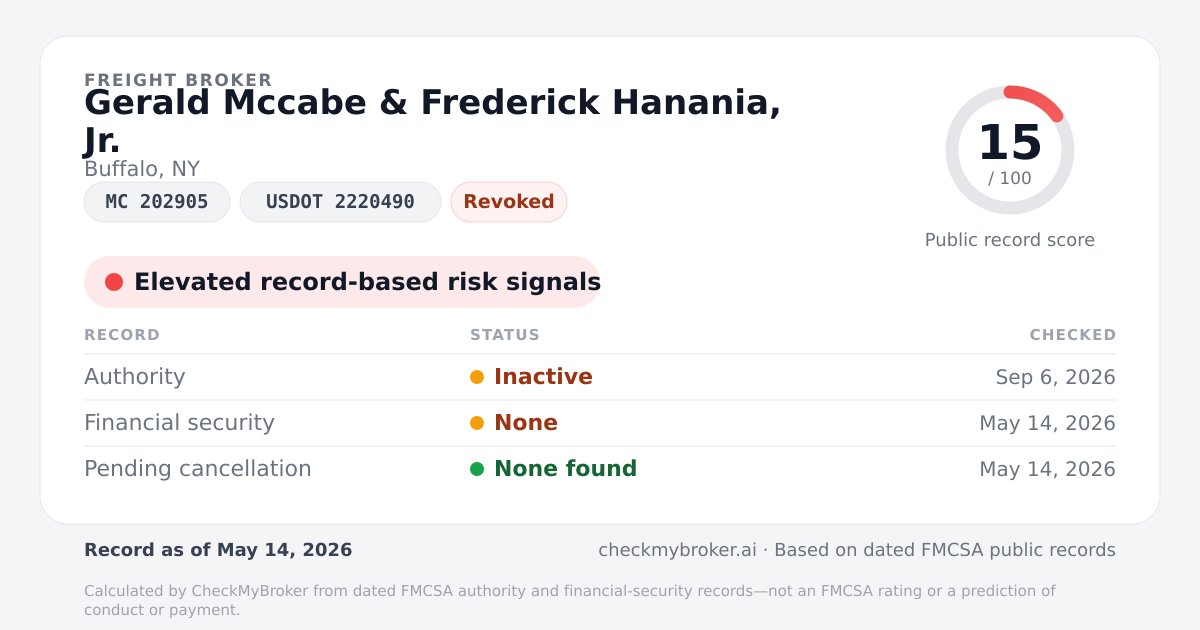1200x630 pixels.
Task: Click the Elevated record-based risk signals banner
Action: click(342, 282)
